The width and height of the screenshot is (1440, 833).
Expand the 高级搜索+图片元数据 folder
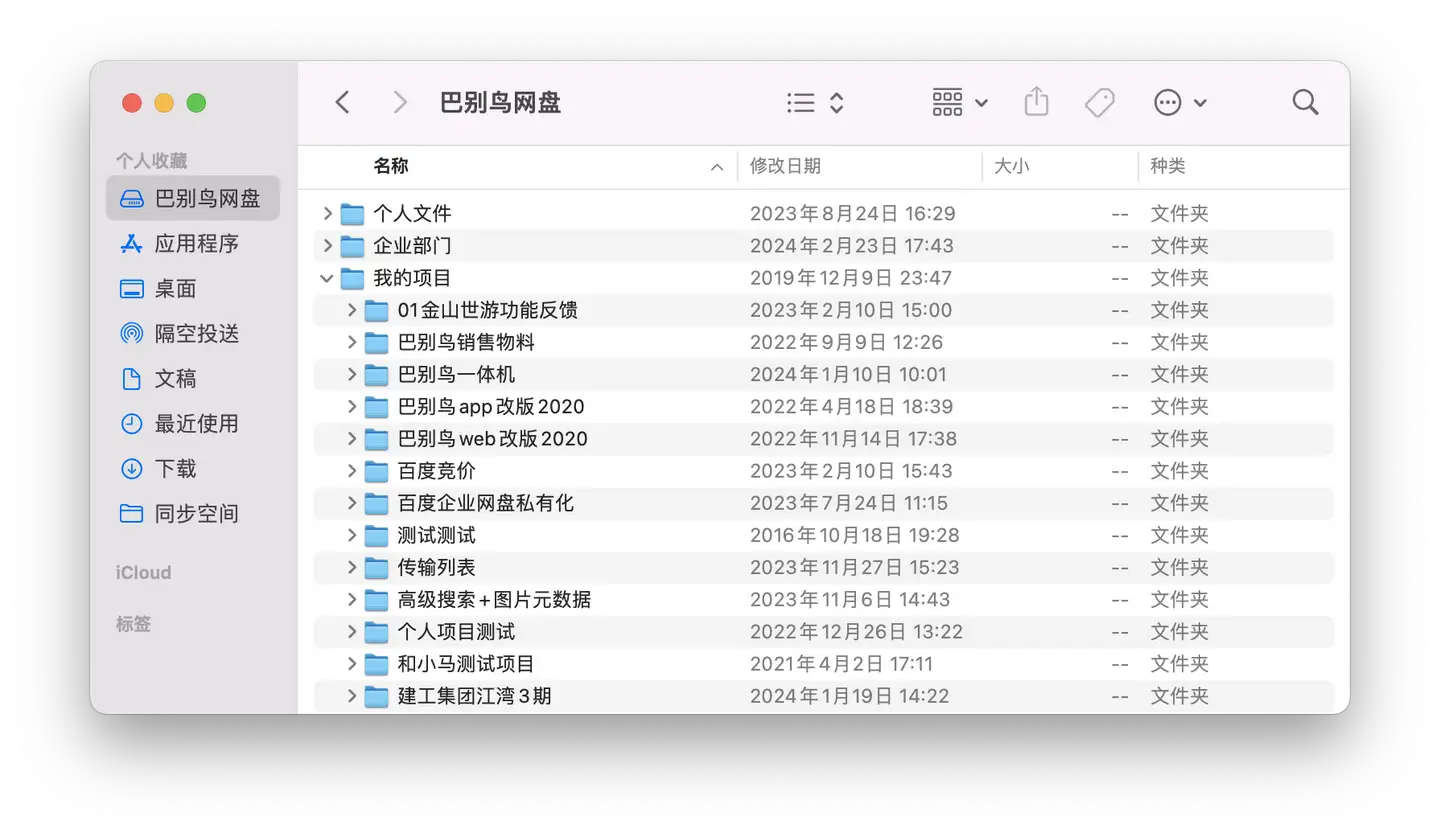[351, 599]
